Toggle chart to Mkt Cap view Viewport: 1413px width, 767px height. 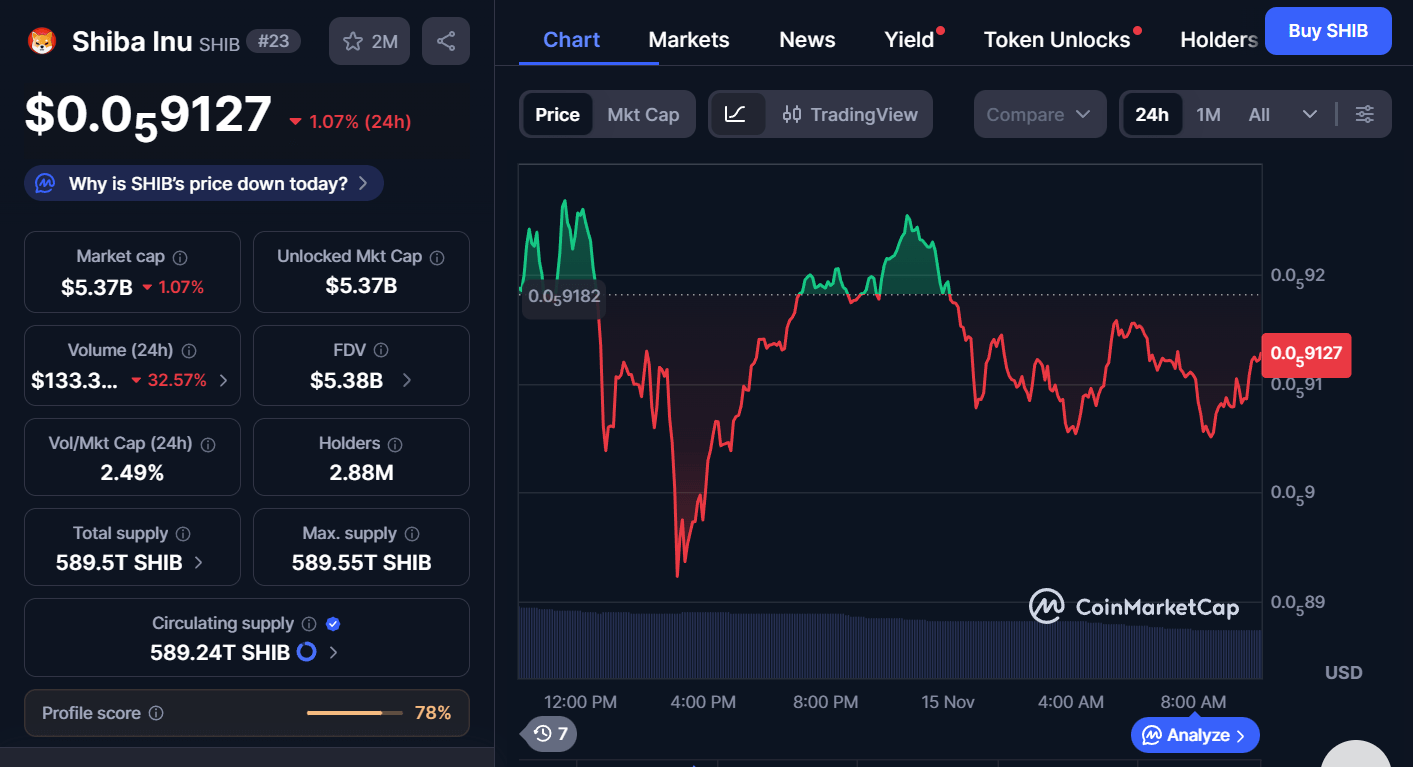pyautogui.click(x=643, y=114)
